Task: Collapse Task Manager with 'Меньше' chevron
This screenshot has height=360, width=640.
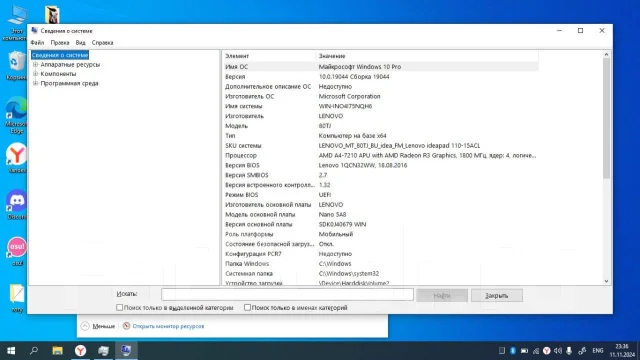Action: (85, 326)
